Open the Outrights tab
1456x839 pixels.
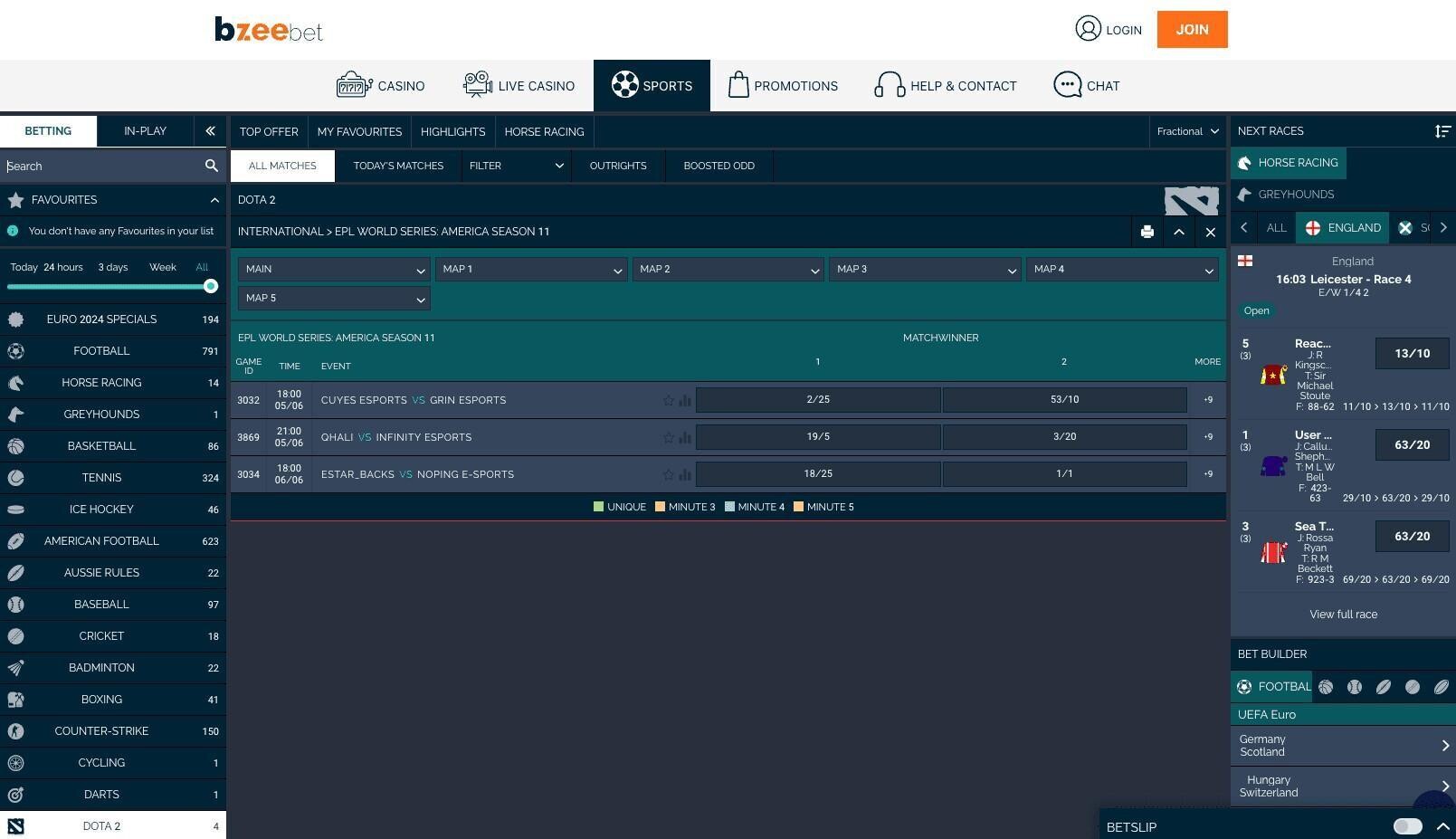click(x=618, y=166)
